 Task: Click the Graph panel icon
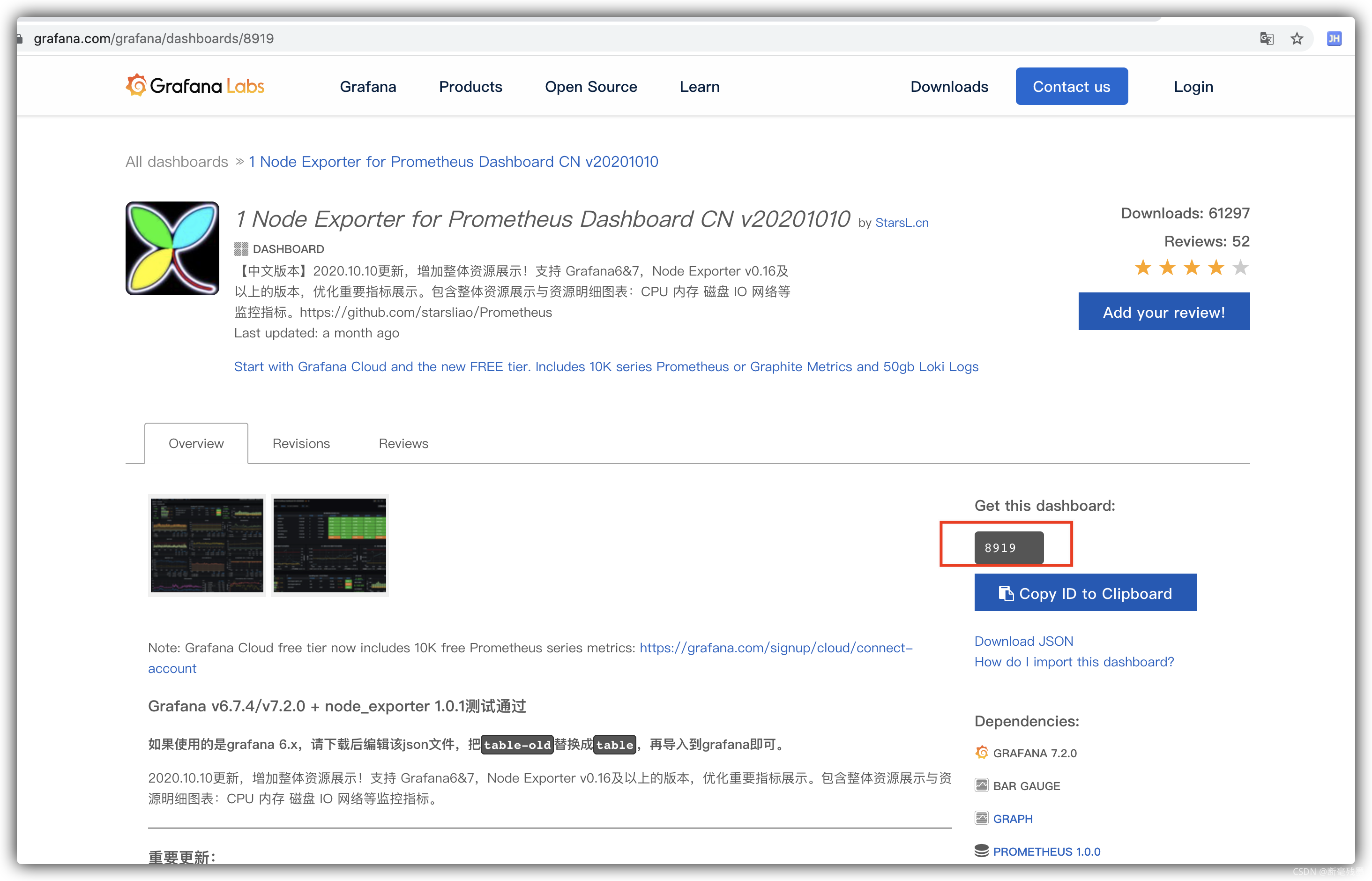click(981, 817)
